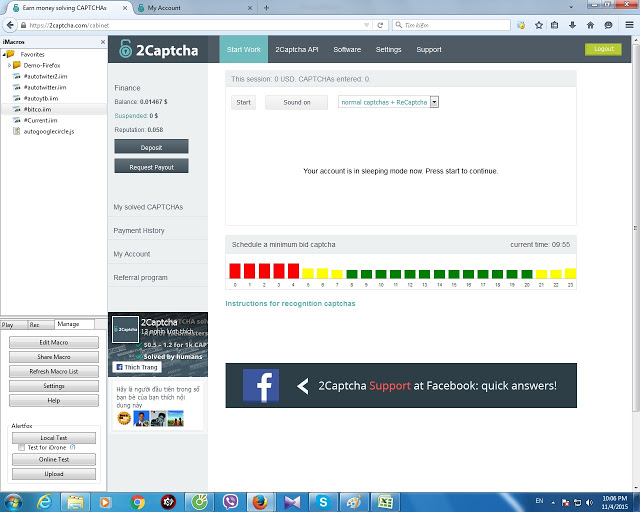This screenshot has width=640, height=512.
Task: Open the Payment History link
Action: [139, 231]
